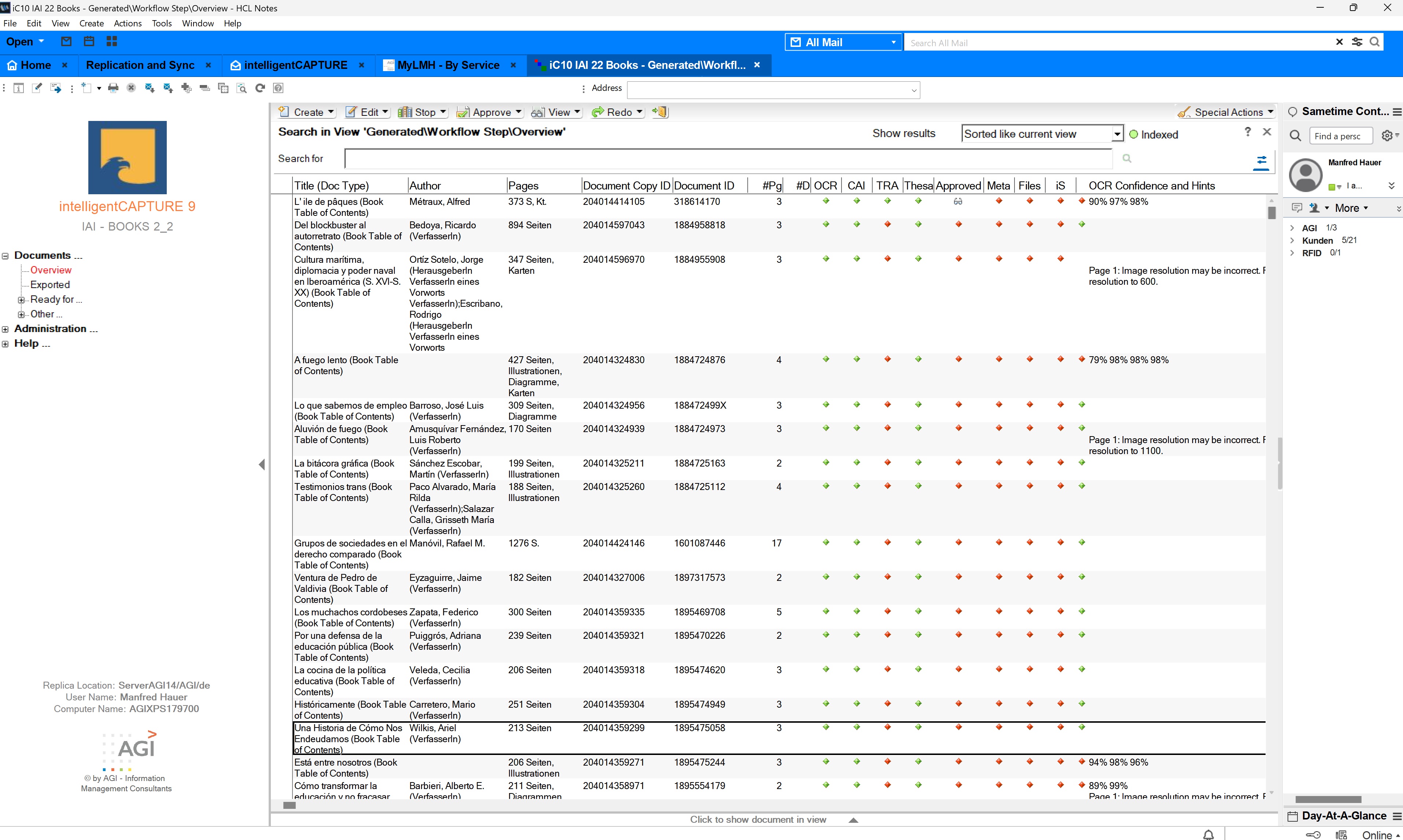The image size is (1403, 840).
Task: Close the Search in View bar
Action: pos(1267,131)
